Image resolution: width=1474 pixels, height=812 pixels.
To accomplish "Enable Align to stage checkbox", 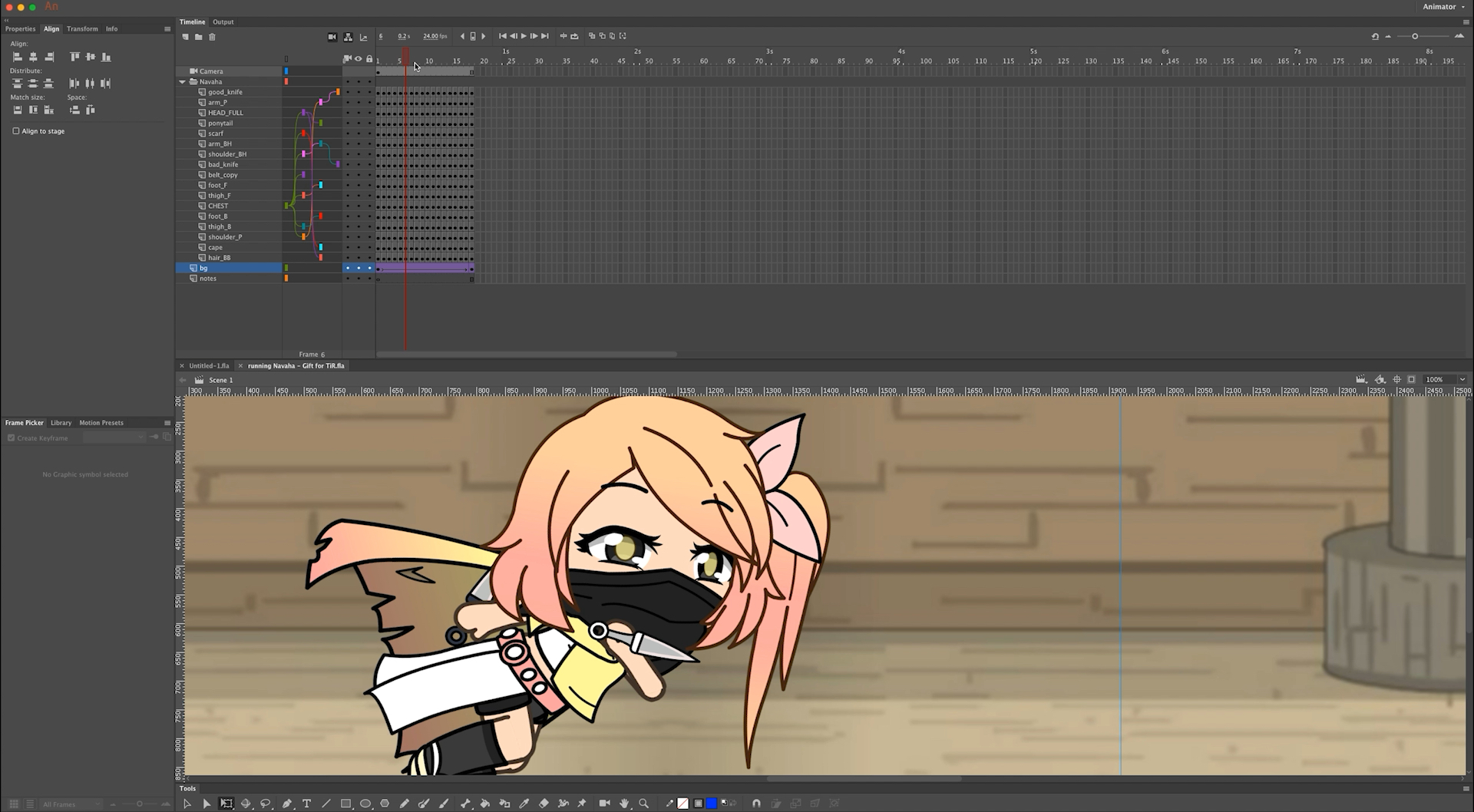I will click(x=15, y=131).
